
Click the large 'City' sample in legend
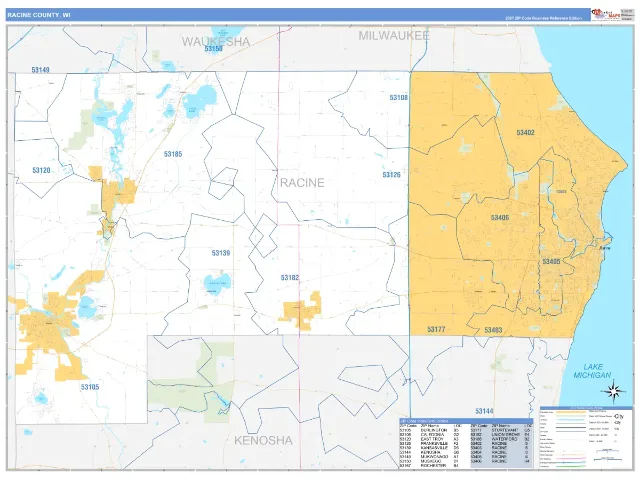(618, 417)
